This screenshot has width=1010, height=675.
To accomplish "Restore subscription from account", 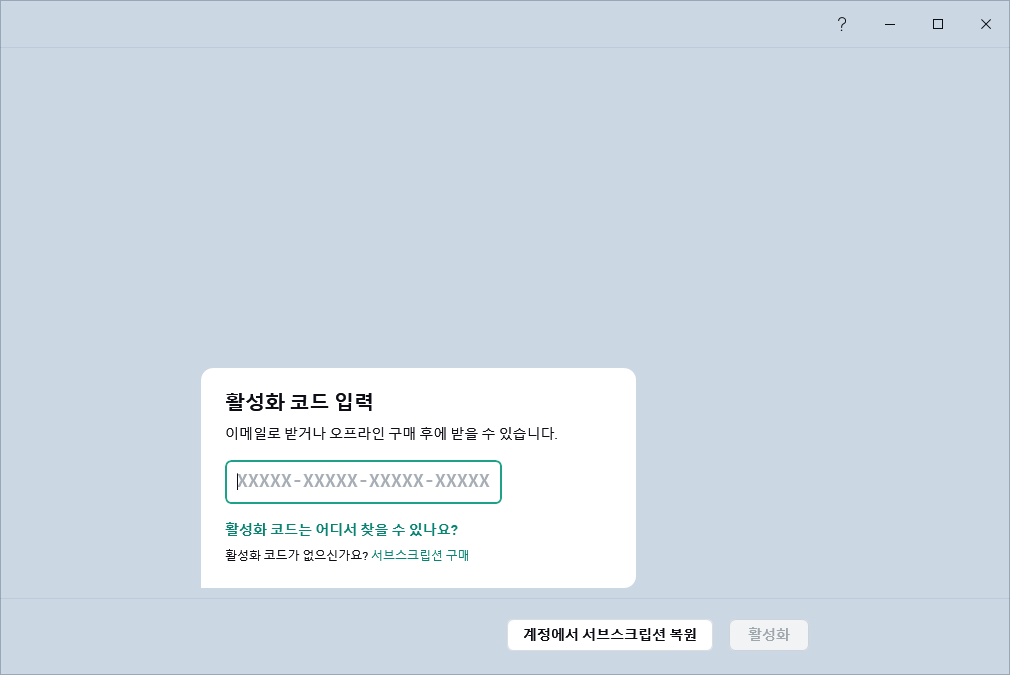I will point(609,635).
